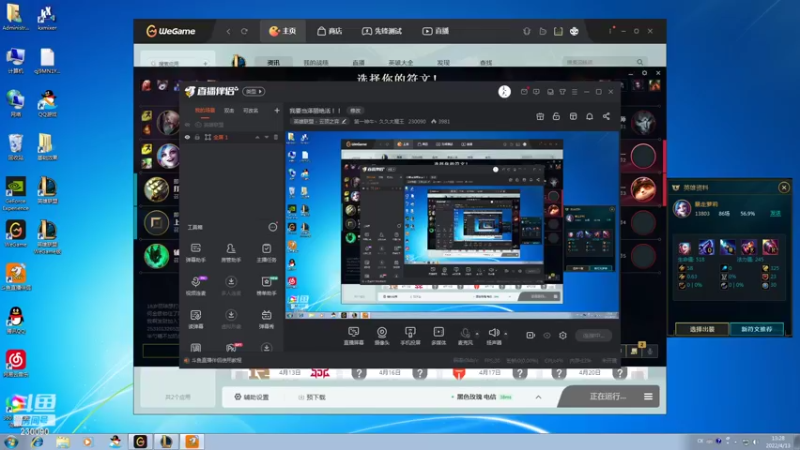
Task: Add 直播屏幕 screen capture source
Action: (354, 336)
